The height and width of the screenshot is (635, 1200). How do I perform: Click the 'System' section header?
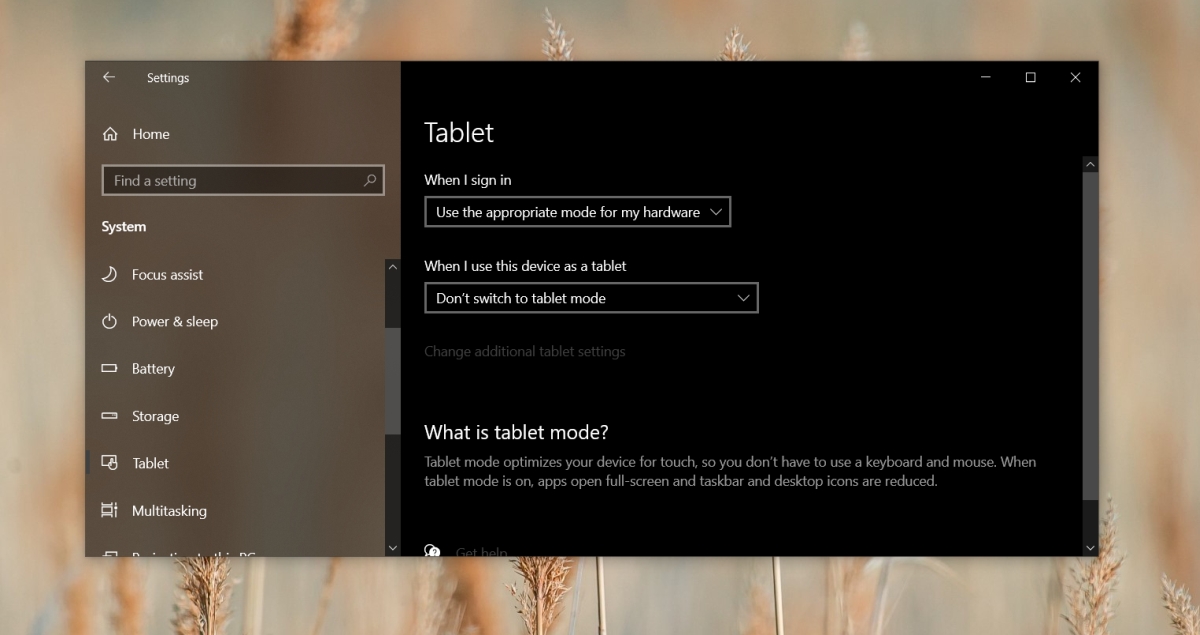point(124,227)
